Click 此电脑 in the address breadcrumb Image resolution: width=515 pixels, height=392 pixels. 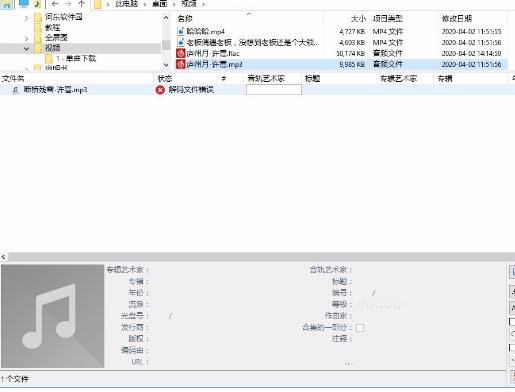coord(126,4)
